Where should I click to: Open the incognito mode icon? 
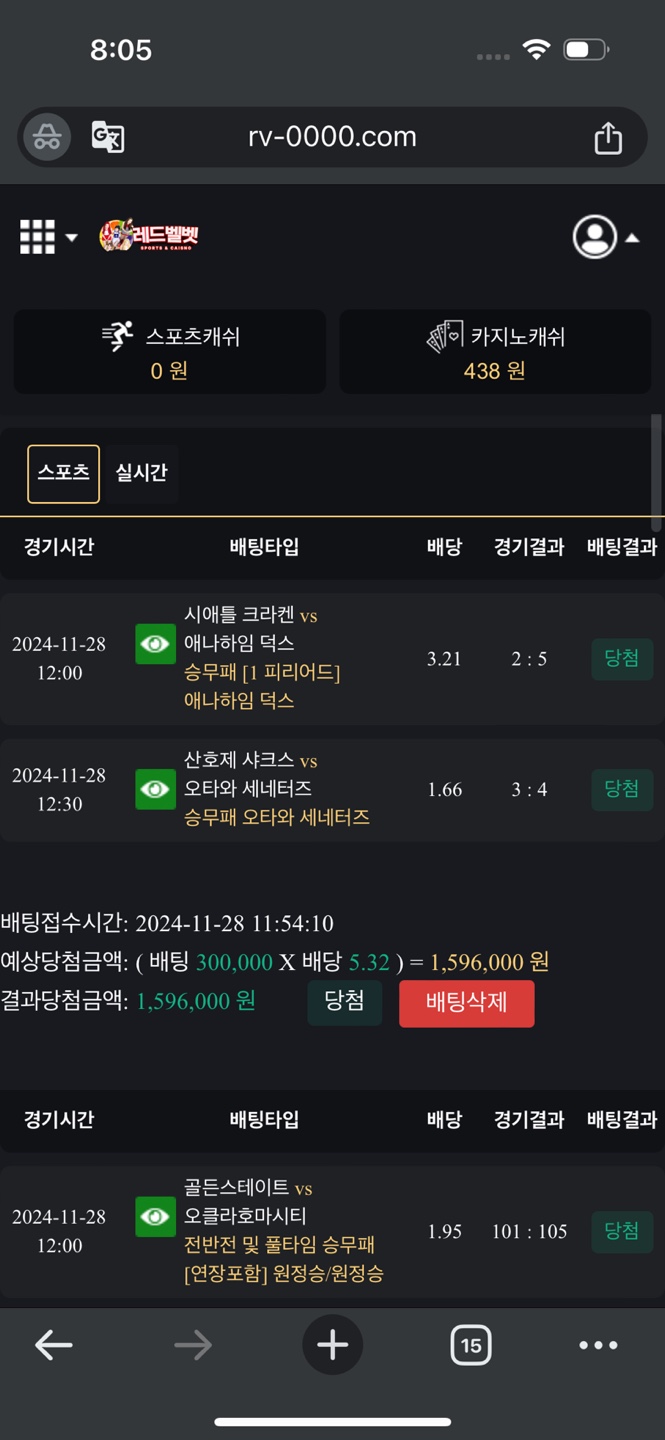click(x=47, y=137)
